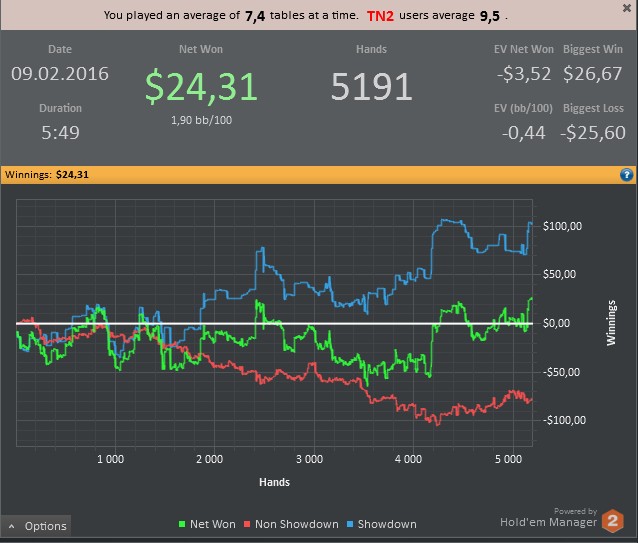638x543 pixels.
Task: Toggle the Net Won legend label
Action: click(x=212, y=524)
